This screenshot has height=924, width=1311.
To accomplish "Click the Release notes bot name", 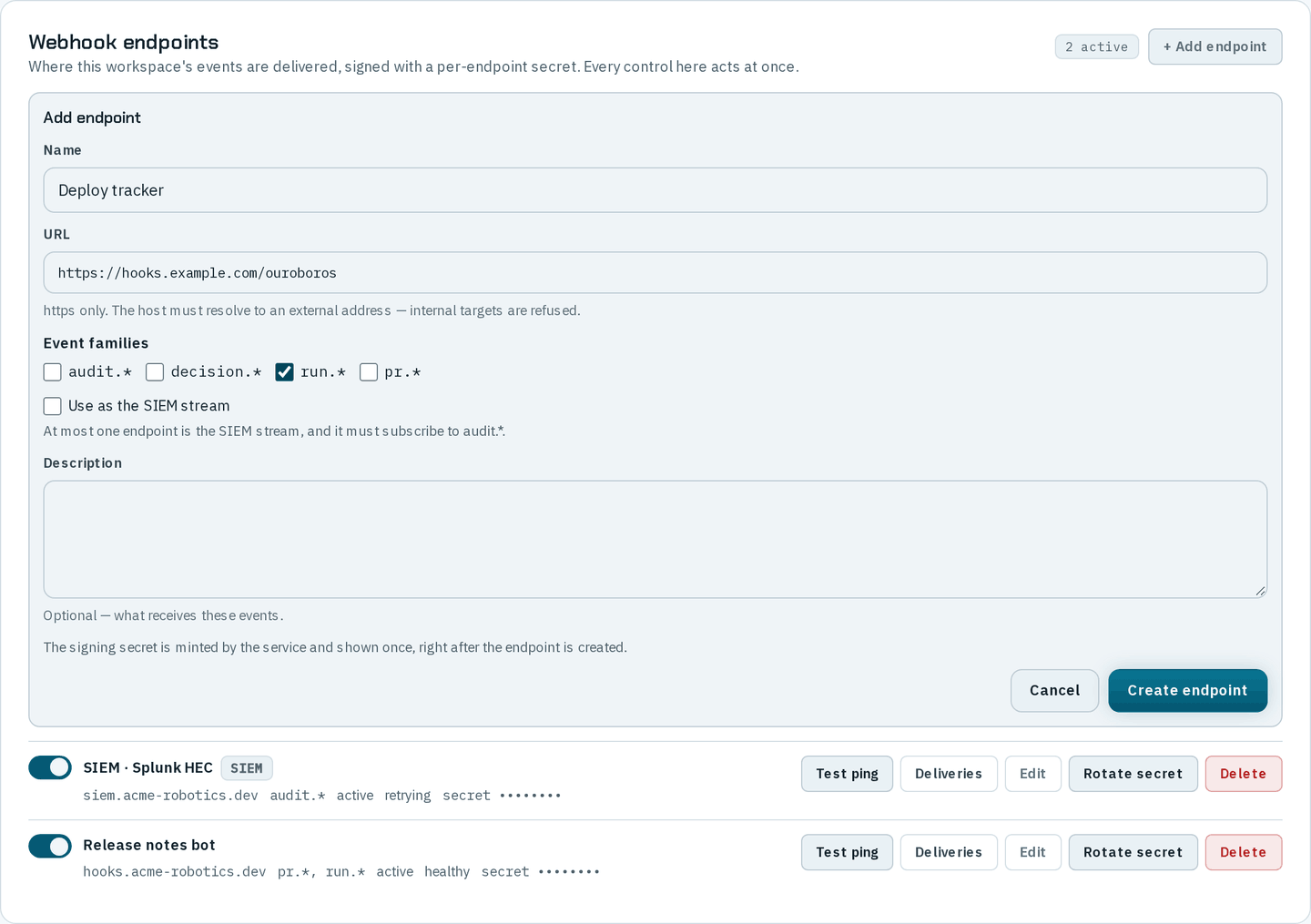I will (149, 846).
